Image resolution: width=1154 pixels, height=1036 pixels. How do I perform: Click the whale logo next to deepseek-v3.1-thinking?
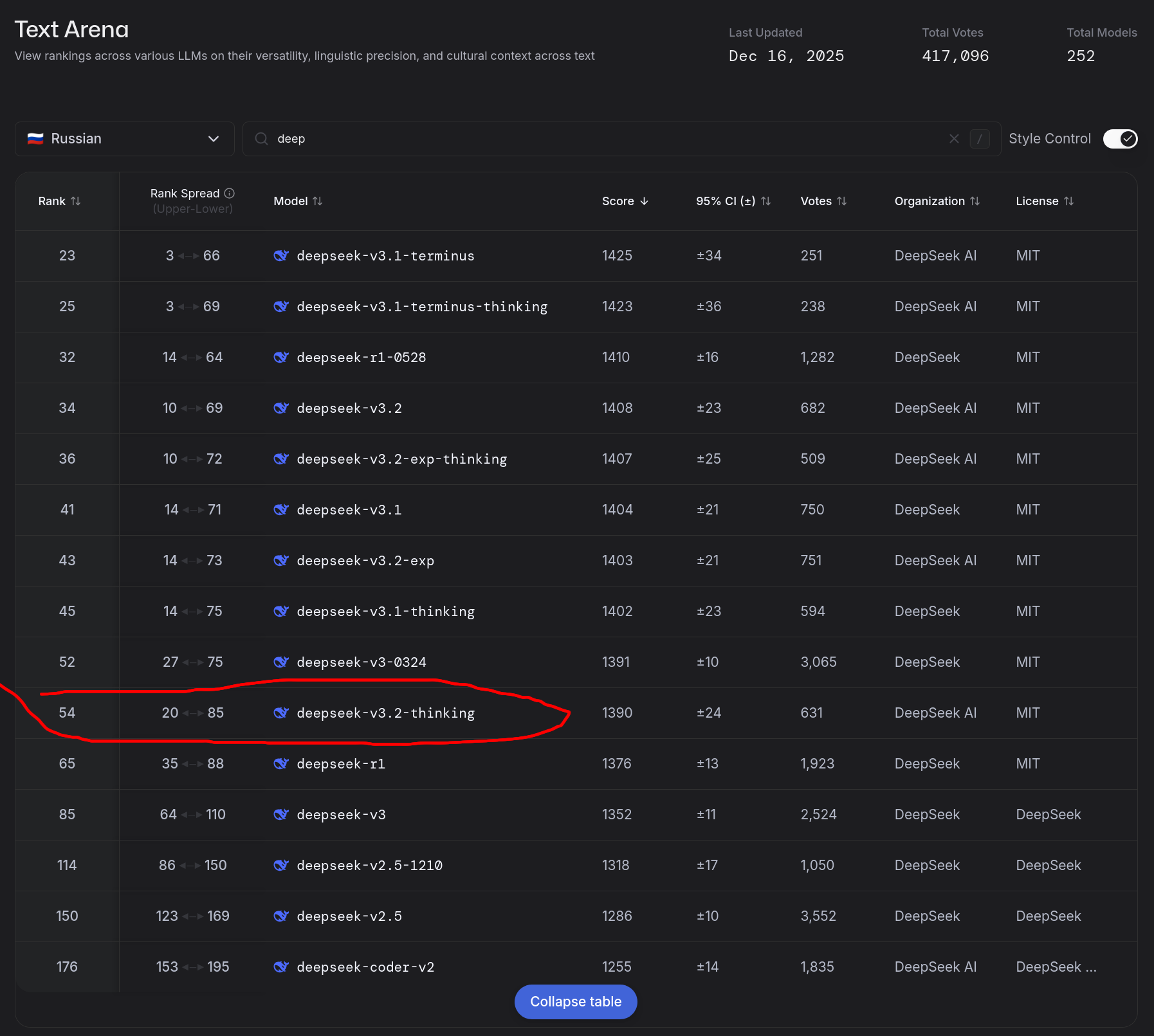click(281, 612)
